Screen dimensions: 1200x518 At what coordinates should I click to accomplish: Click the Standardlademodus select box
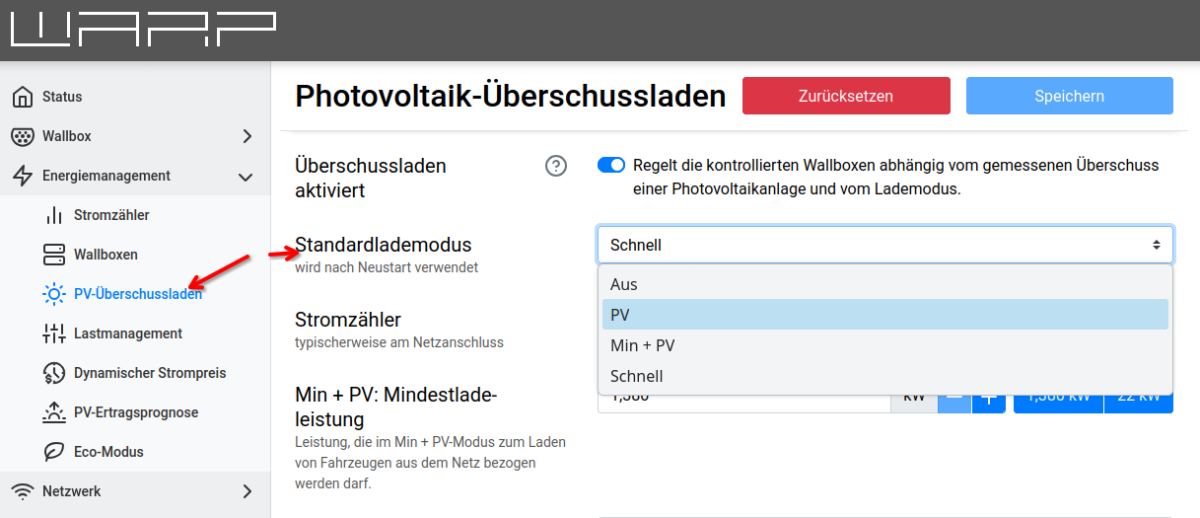click(884, 245)
